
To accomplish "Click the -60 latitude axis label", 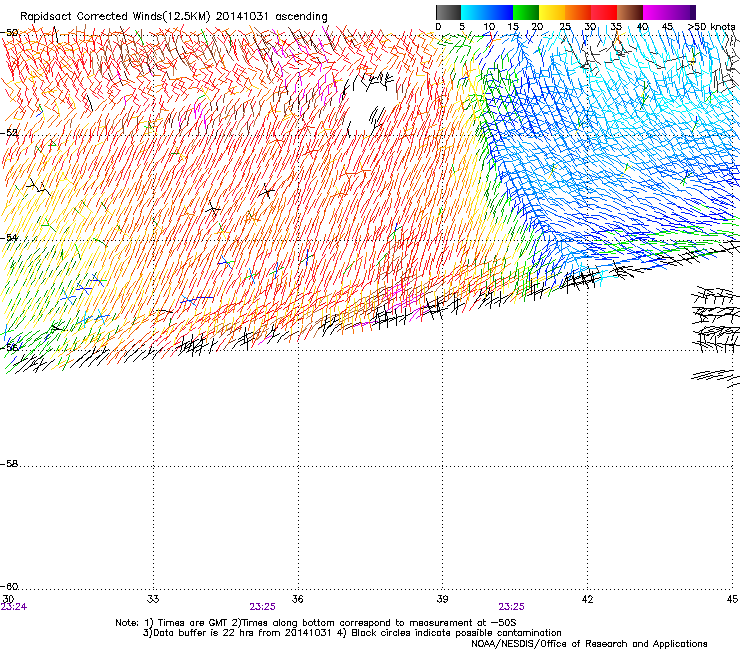I will click(9, 587).
